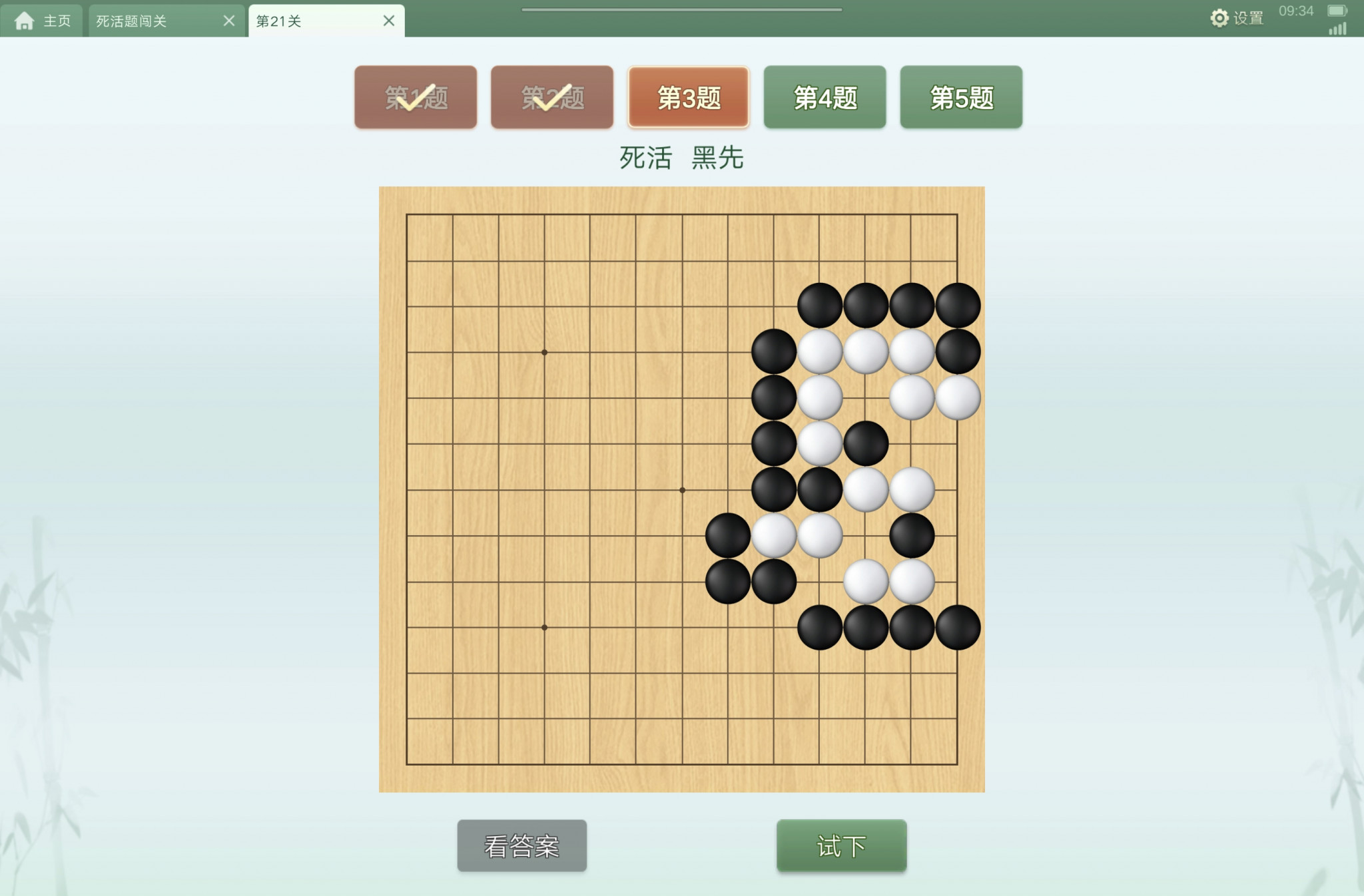
Task: Click the center star point on the board
Action: coord(682,490)
